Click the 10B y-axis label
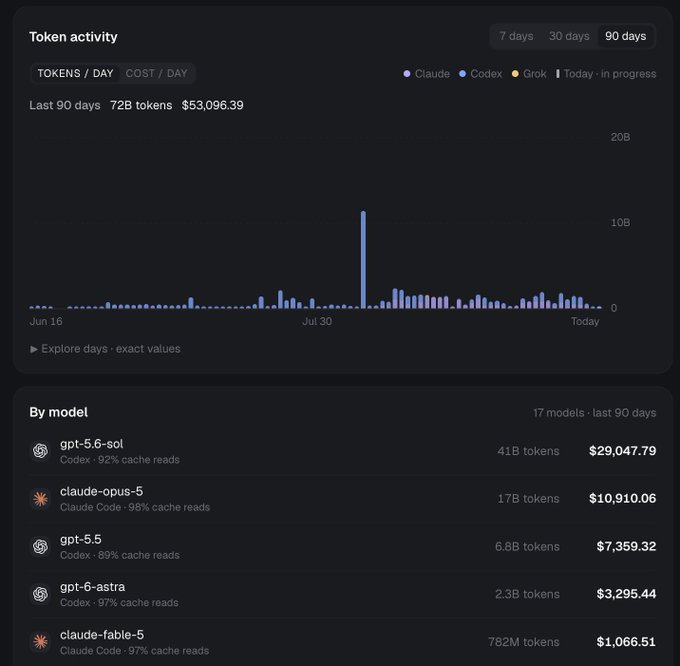Viewport: 680px width, 666px height. point(620,223)
